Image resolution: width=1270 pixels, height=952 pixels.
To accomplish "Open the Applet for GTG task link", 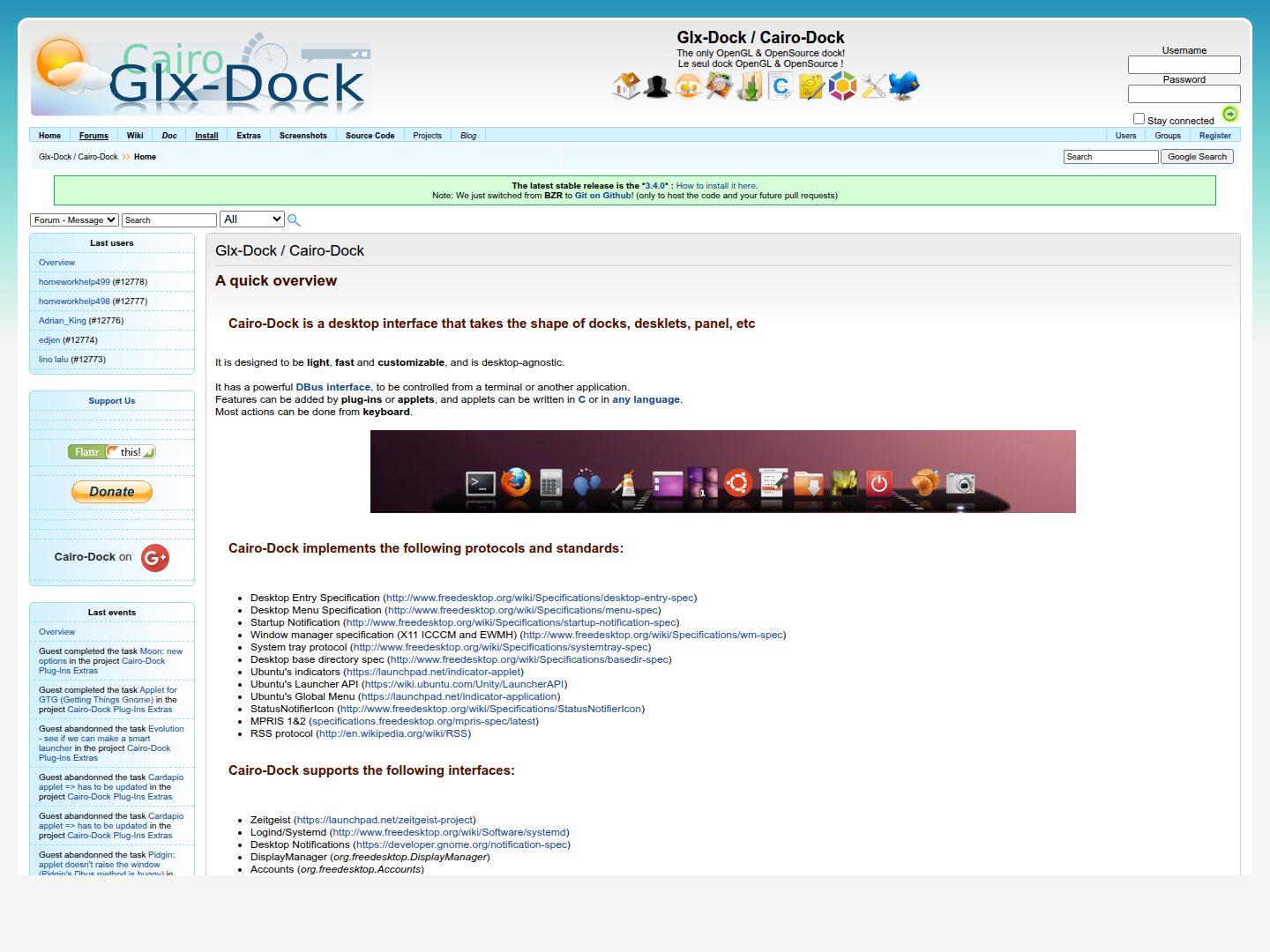I will click(108, 695).
